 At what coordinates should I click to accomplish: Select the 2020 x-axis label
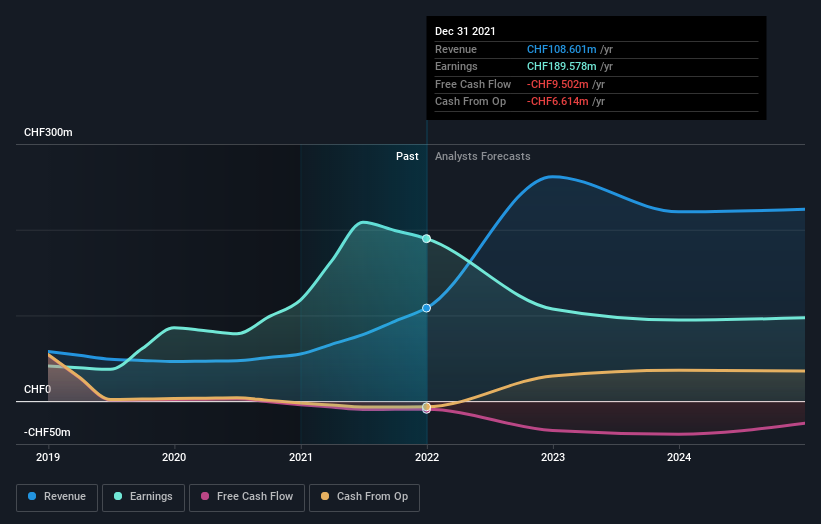click(x=174, y=458)
